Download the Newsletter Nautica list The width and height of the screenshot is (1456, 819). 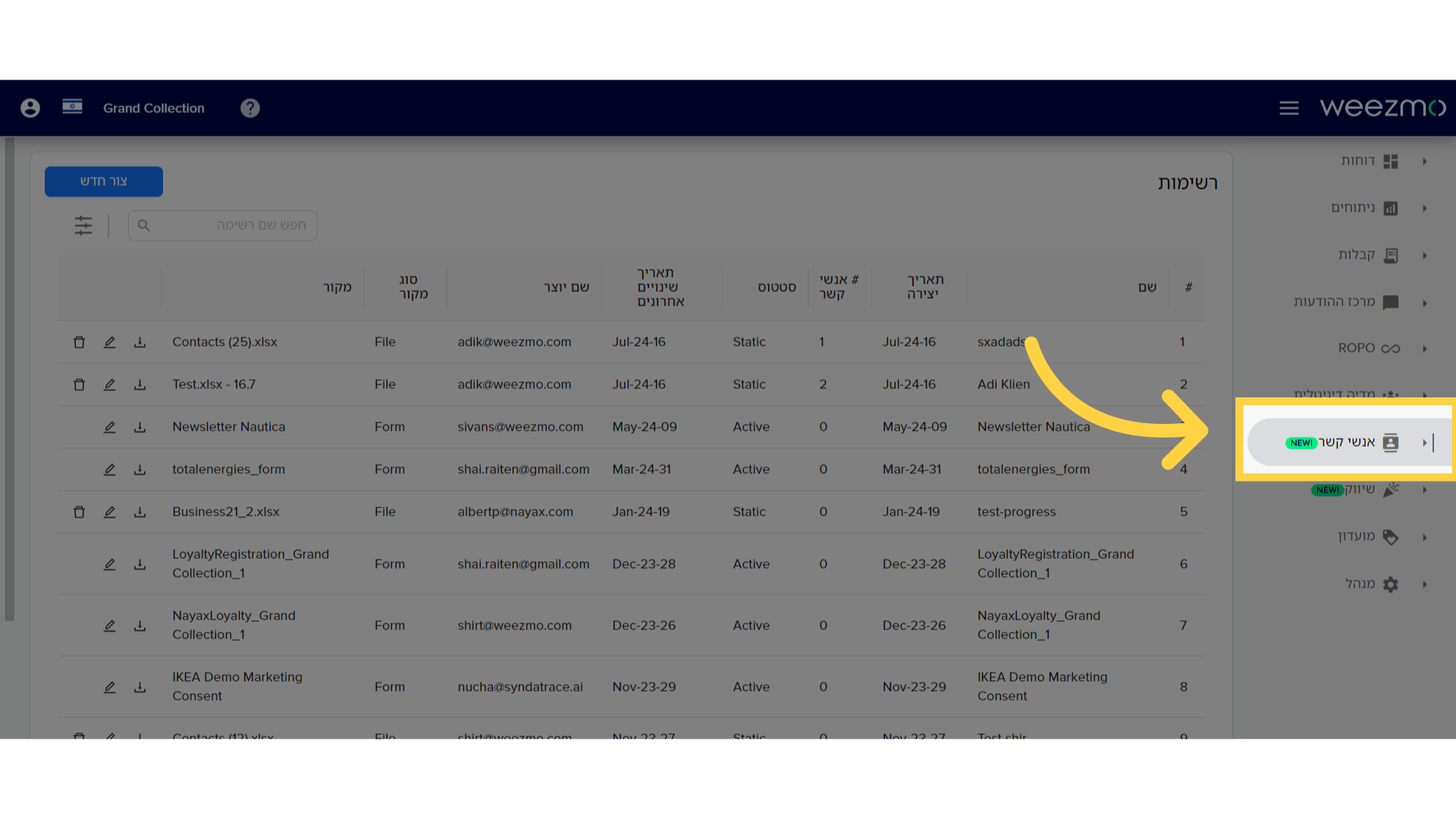click(140, 427)
